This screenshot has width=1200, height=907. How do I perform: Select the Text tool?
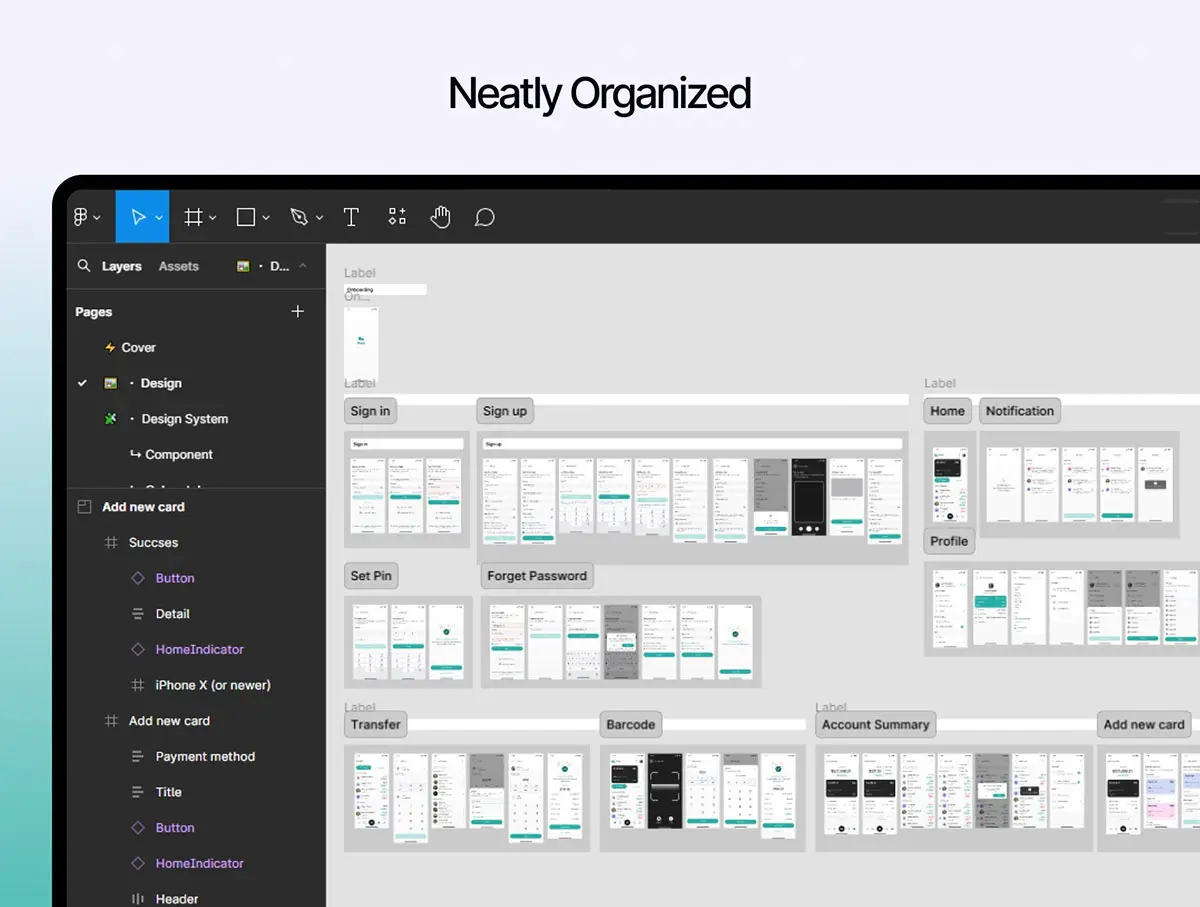point(351,217)
